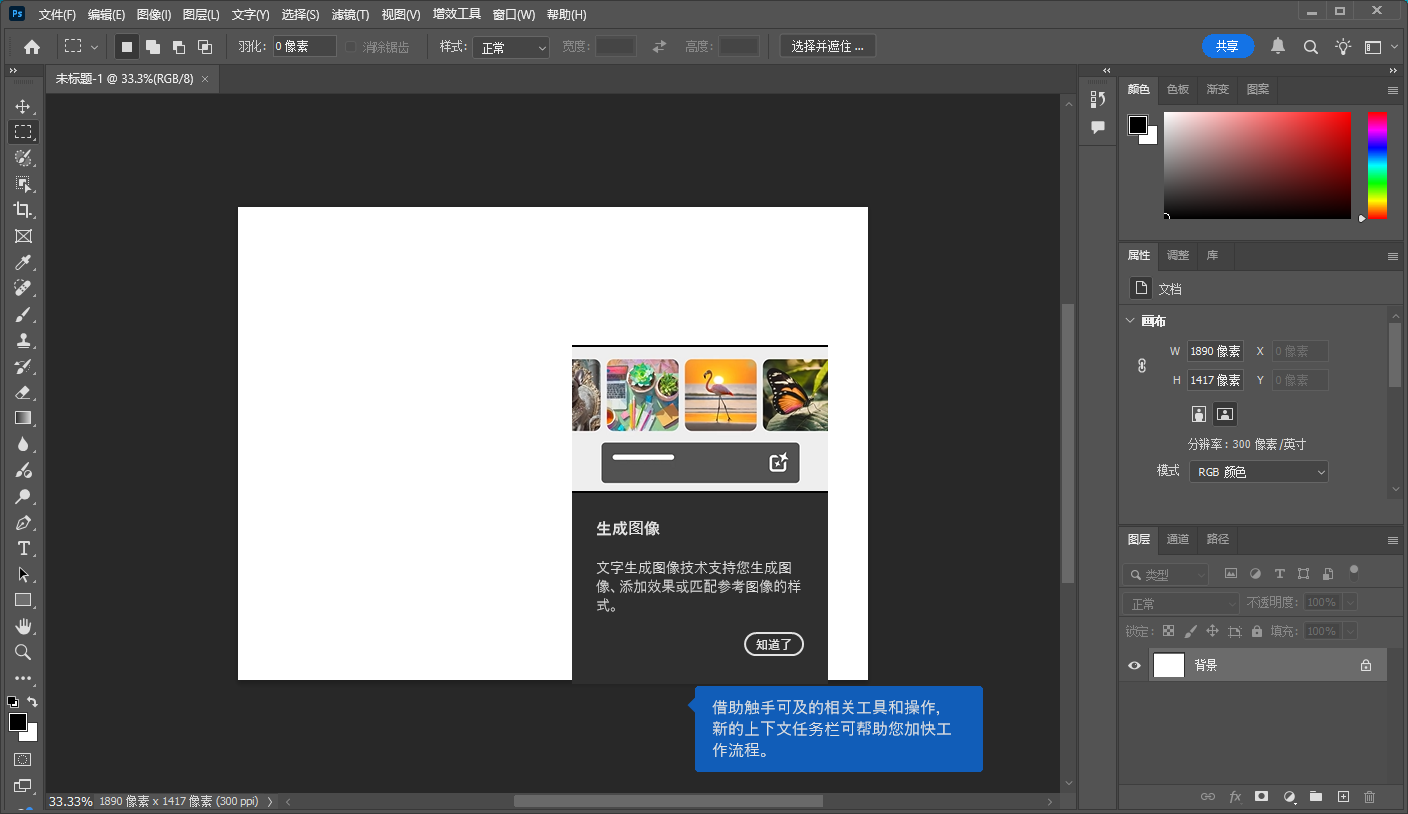The width and height of the screenshot is (1408, 814).
Task: Hide the 背景 layer visibility eye
Action: click(1133, 665)
